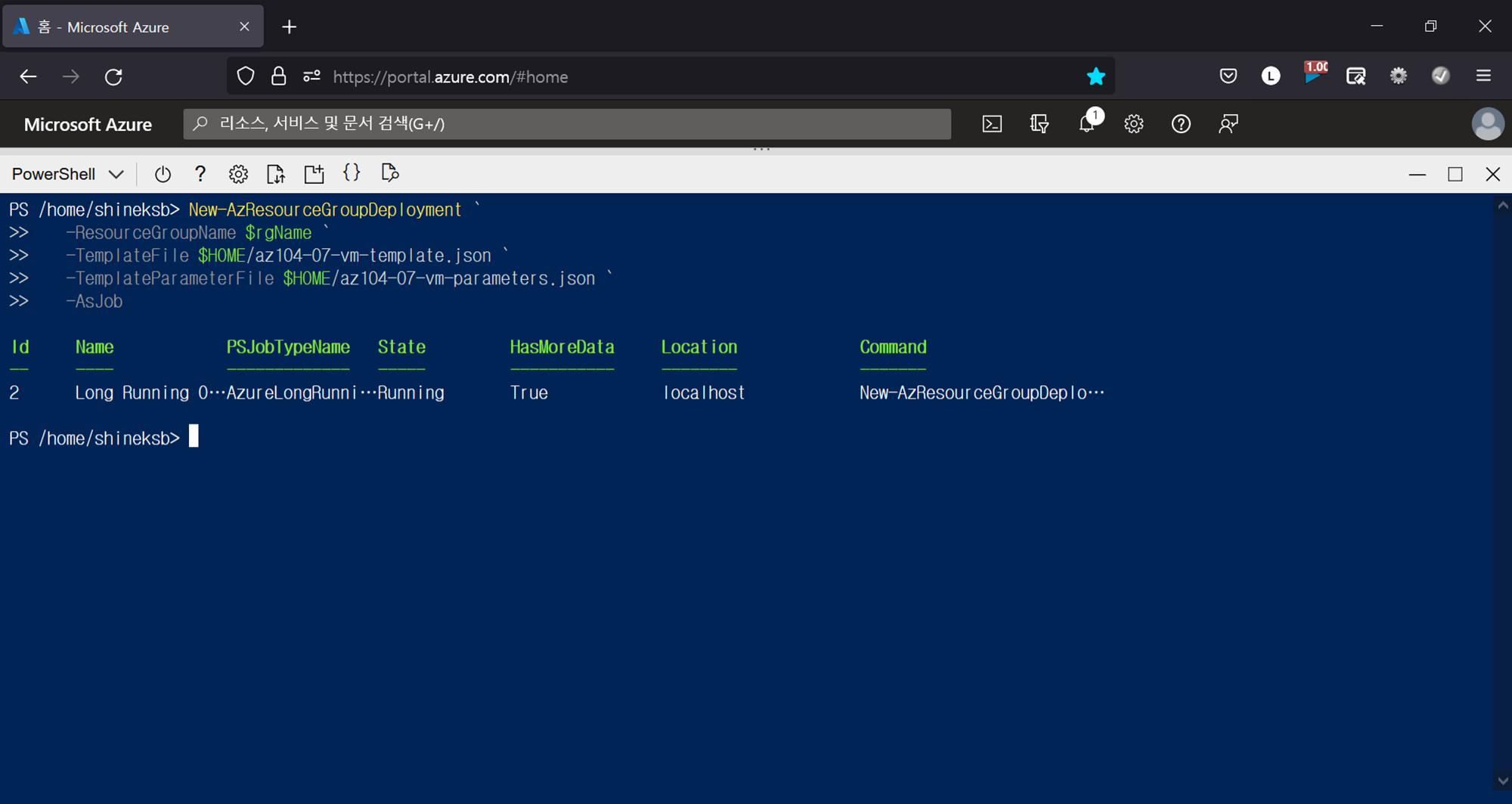Click the upload/download files icon

[276, 174]
